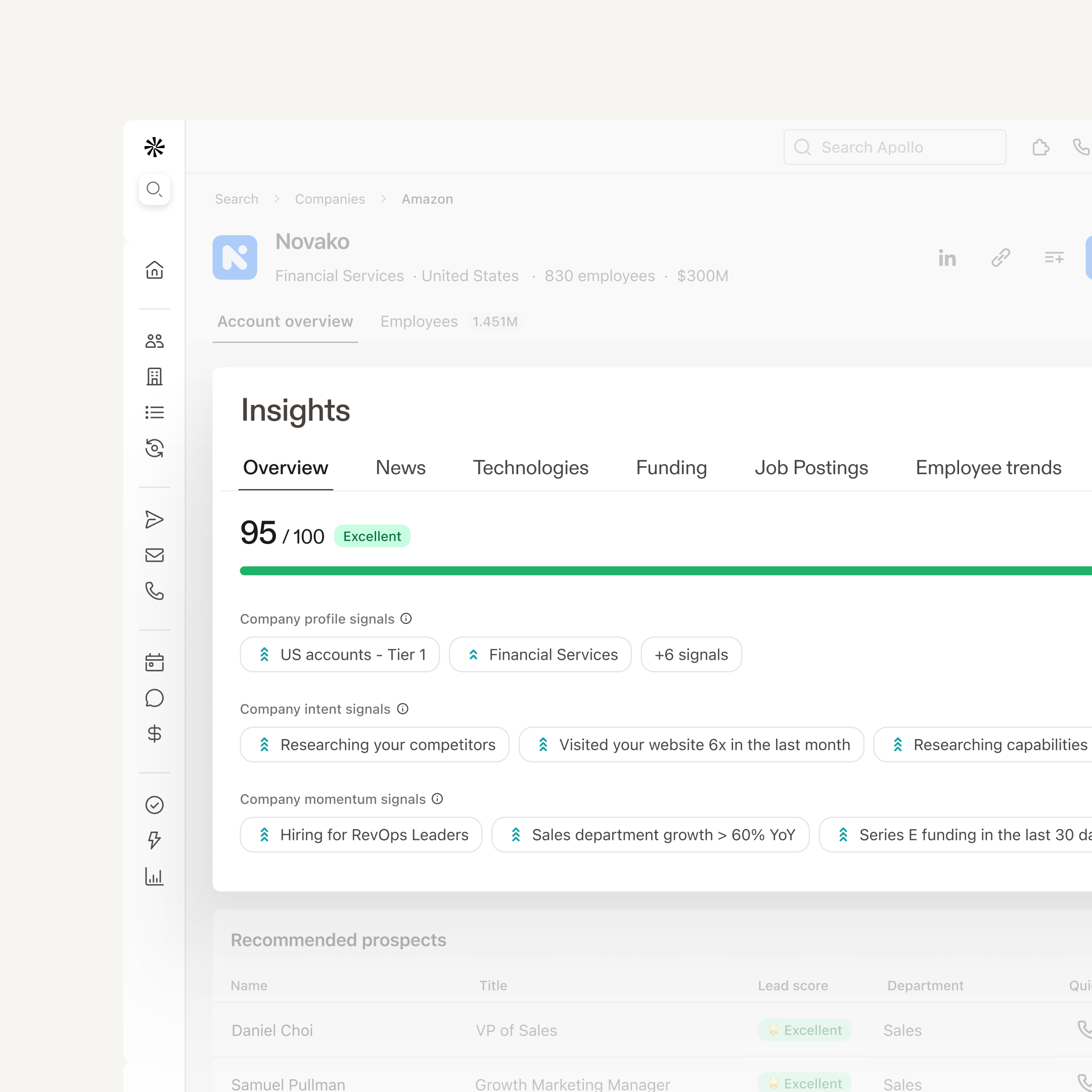
Task: Click inside the Search Apollo field
Action: point(893,147)
